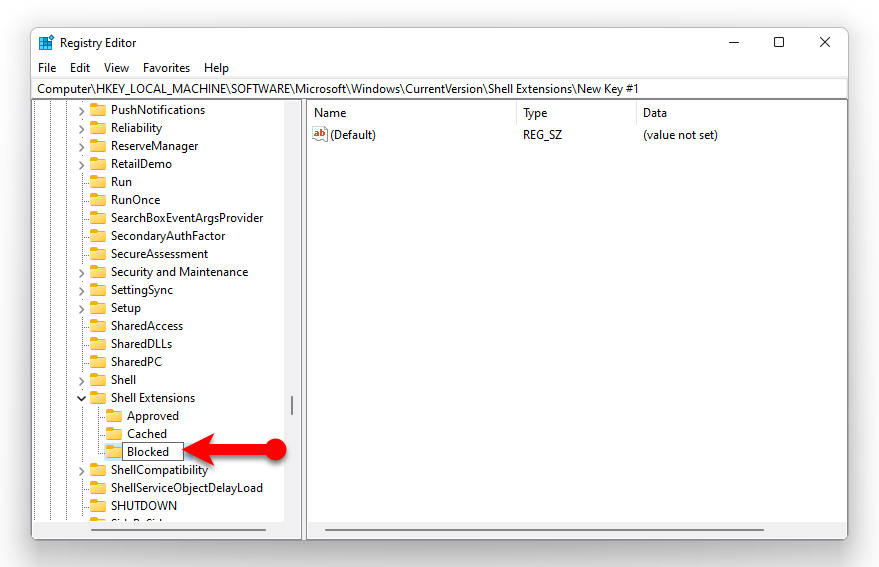The image size is (879, 567).
Task: Click the SharedAccess folder icon
Action: (x=98, y=325)
